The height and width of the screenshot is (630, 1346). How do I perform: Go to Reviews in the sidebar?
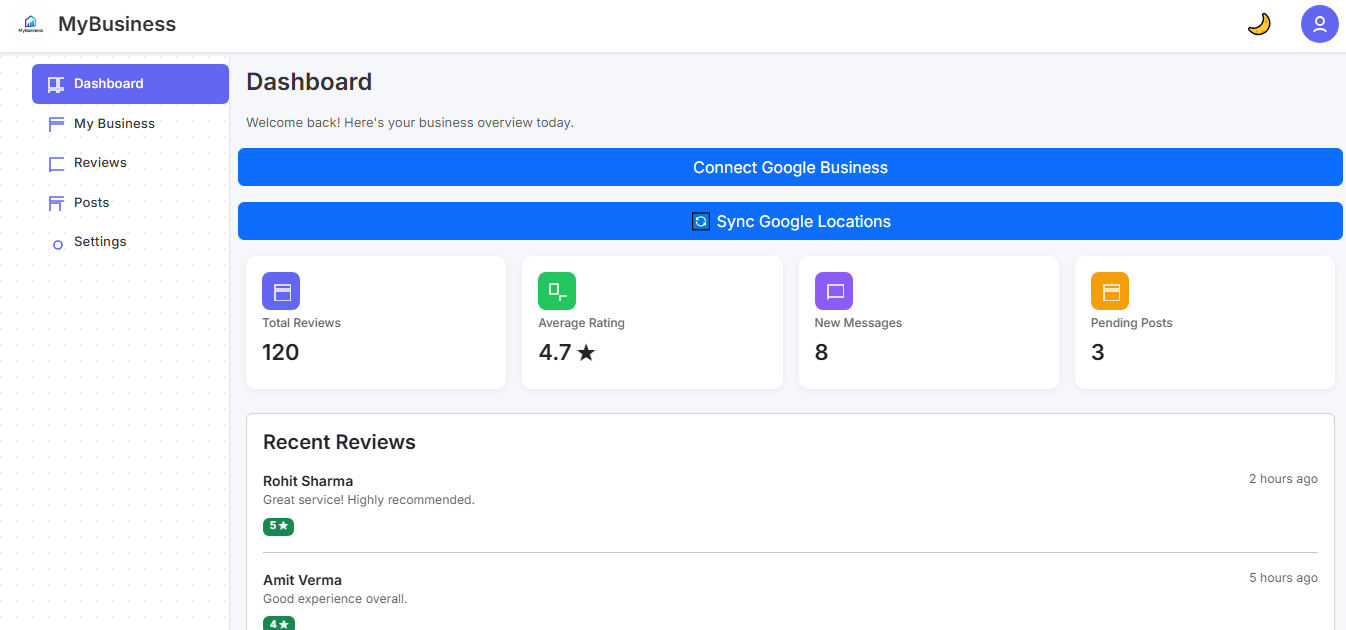click(x=100, y=163)
